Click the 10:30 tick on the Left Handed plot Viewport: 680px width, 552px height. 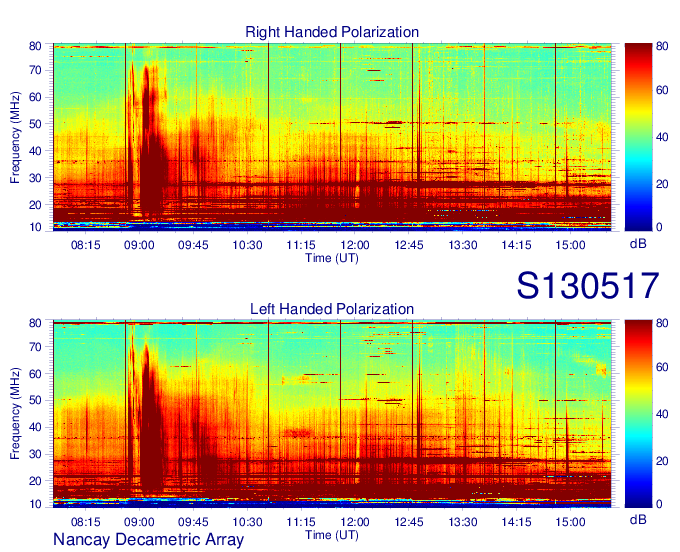247,522
